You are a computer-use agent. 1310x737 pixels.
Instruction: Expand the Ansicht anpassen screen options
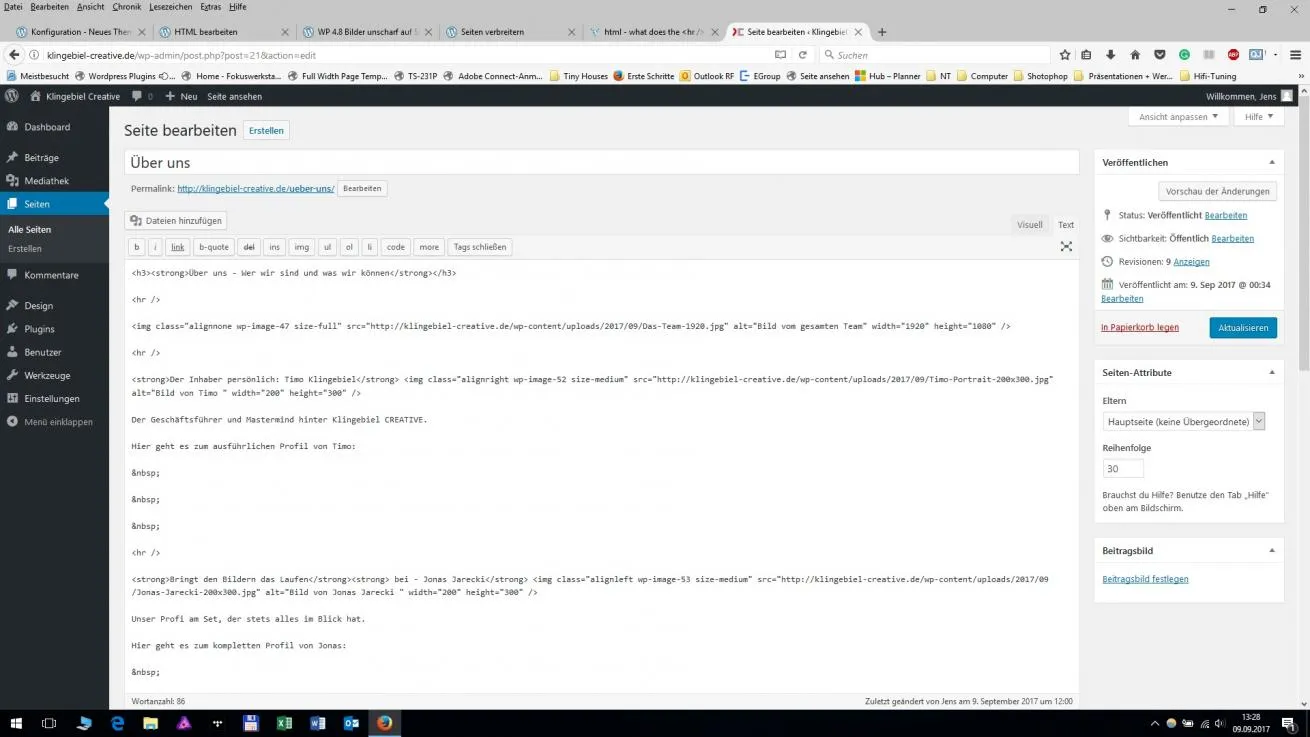[x=1179, y=117]
